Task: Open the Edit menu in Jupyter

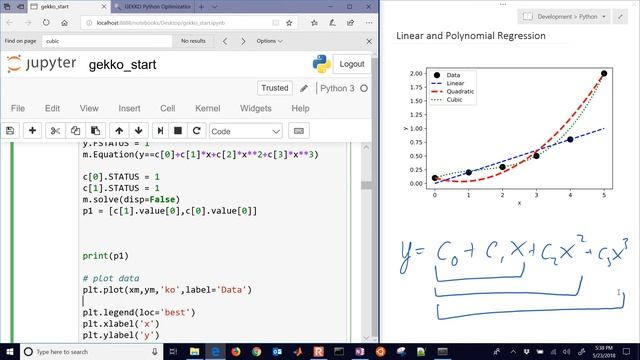Action: click(x=52, y=108)
